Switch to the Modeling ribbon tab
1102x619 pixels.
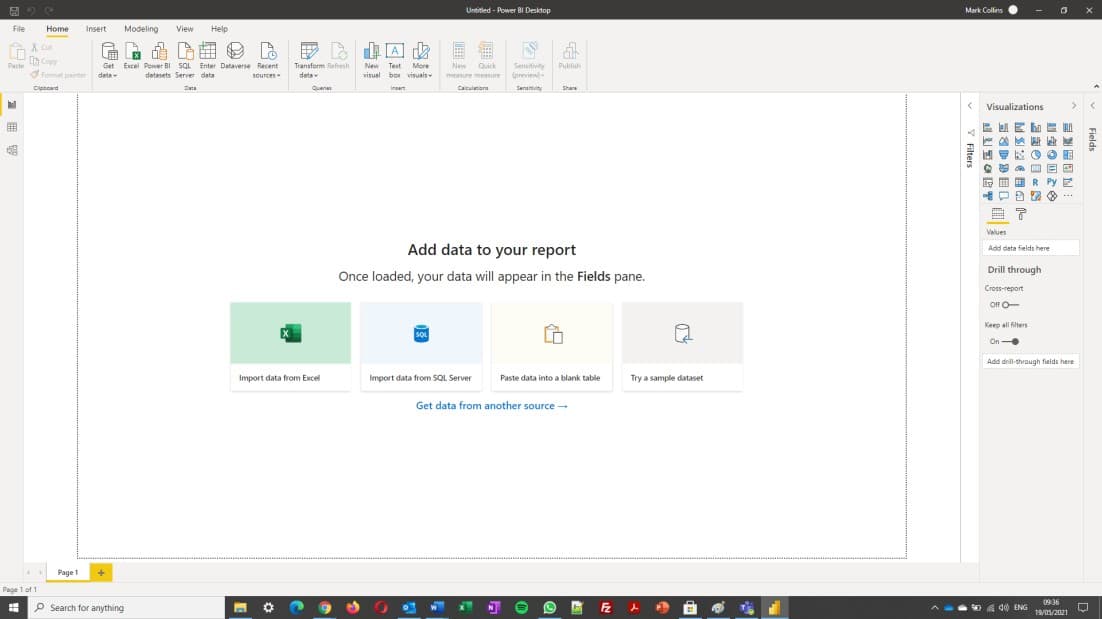tap(141, 29)
